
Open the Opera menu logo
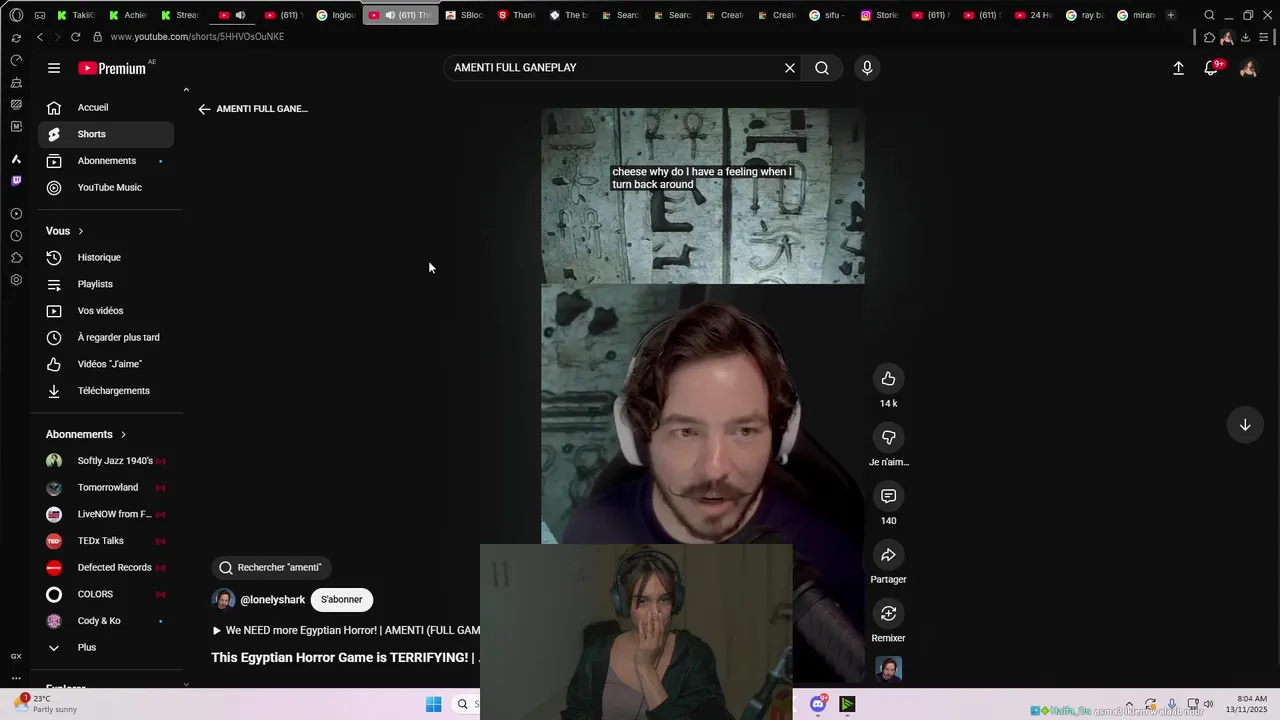click(x=16, y=15)
